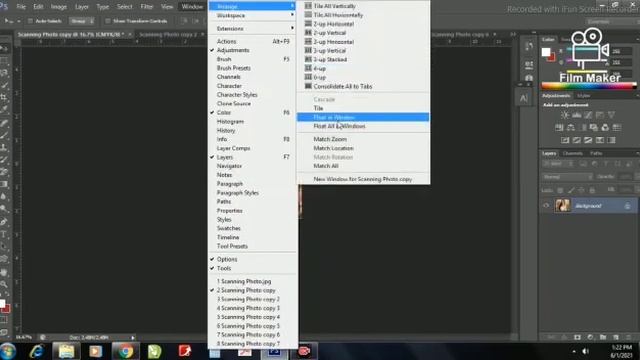The width and height of the screenshot is (640, 360).
Task: Choose Float in Window
Action: [x=363, y=118]
